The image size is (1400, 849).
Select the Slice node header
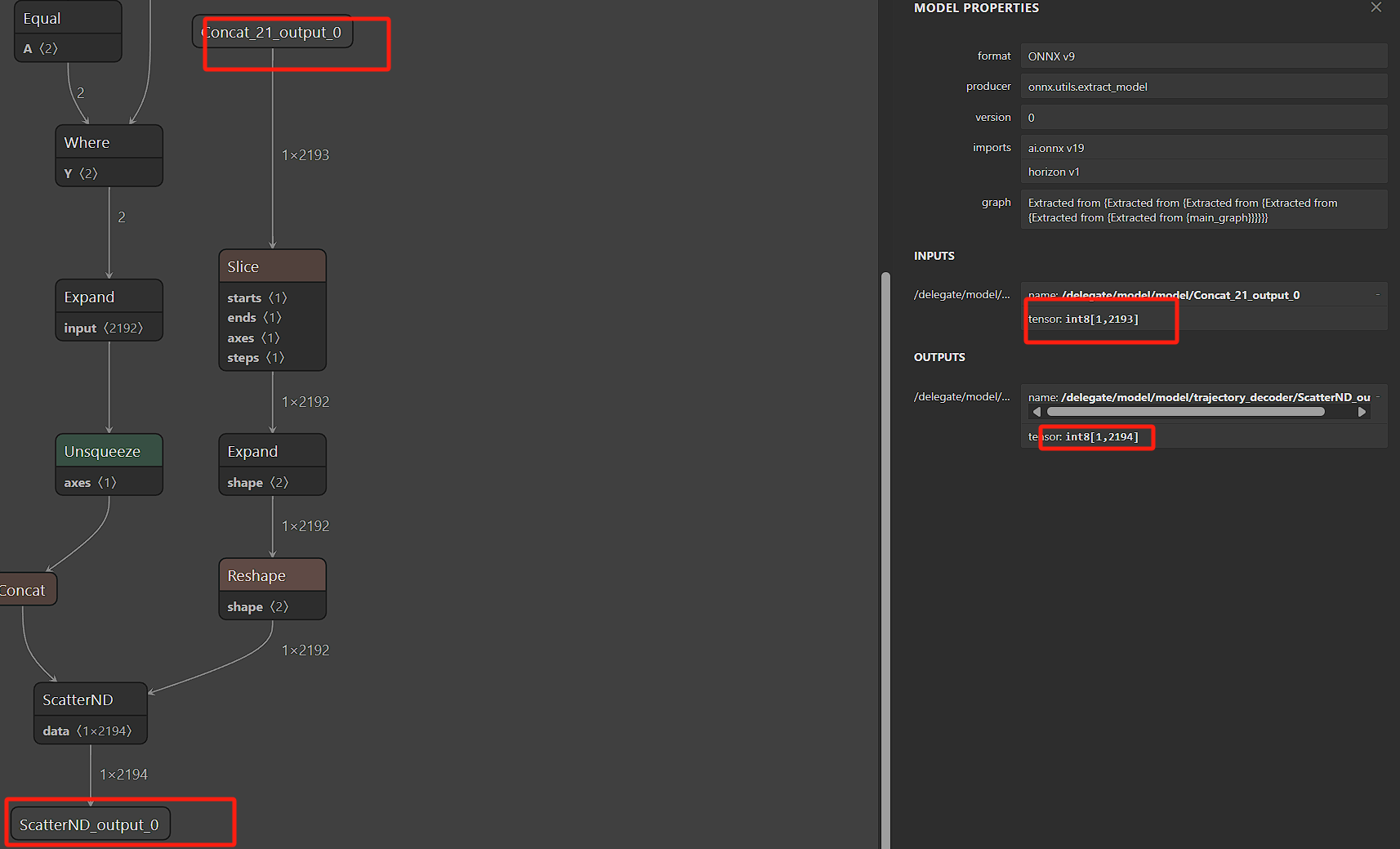tap(272, 266)
